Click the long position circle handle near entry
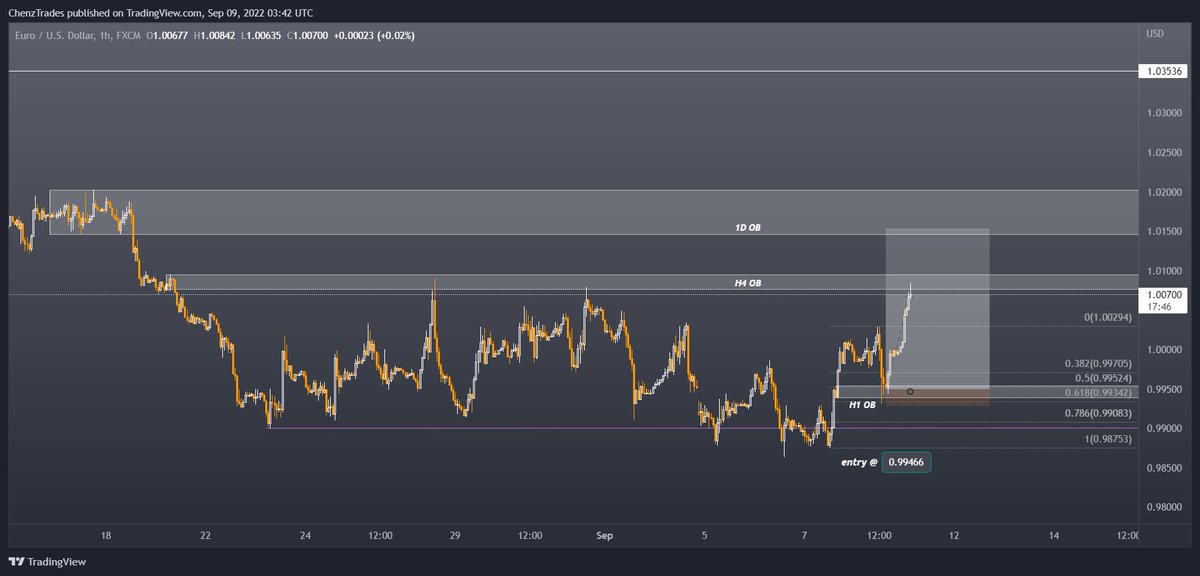This screenshot has width=1200, height=576. coord(910,392)
